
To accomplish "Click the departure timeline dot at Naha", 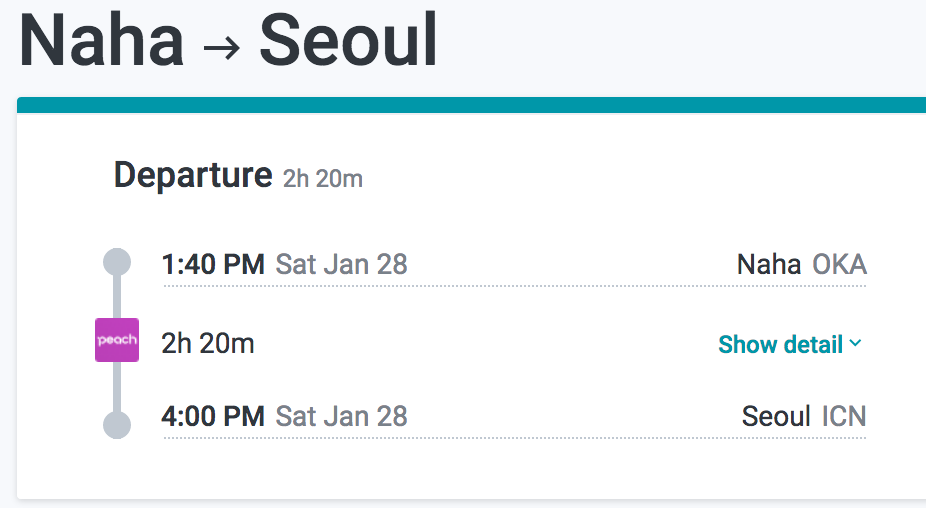I will tap(117, 262).
